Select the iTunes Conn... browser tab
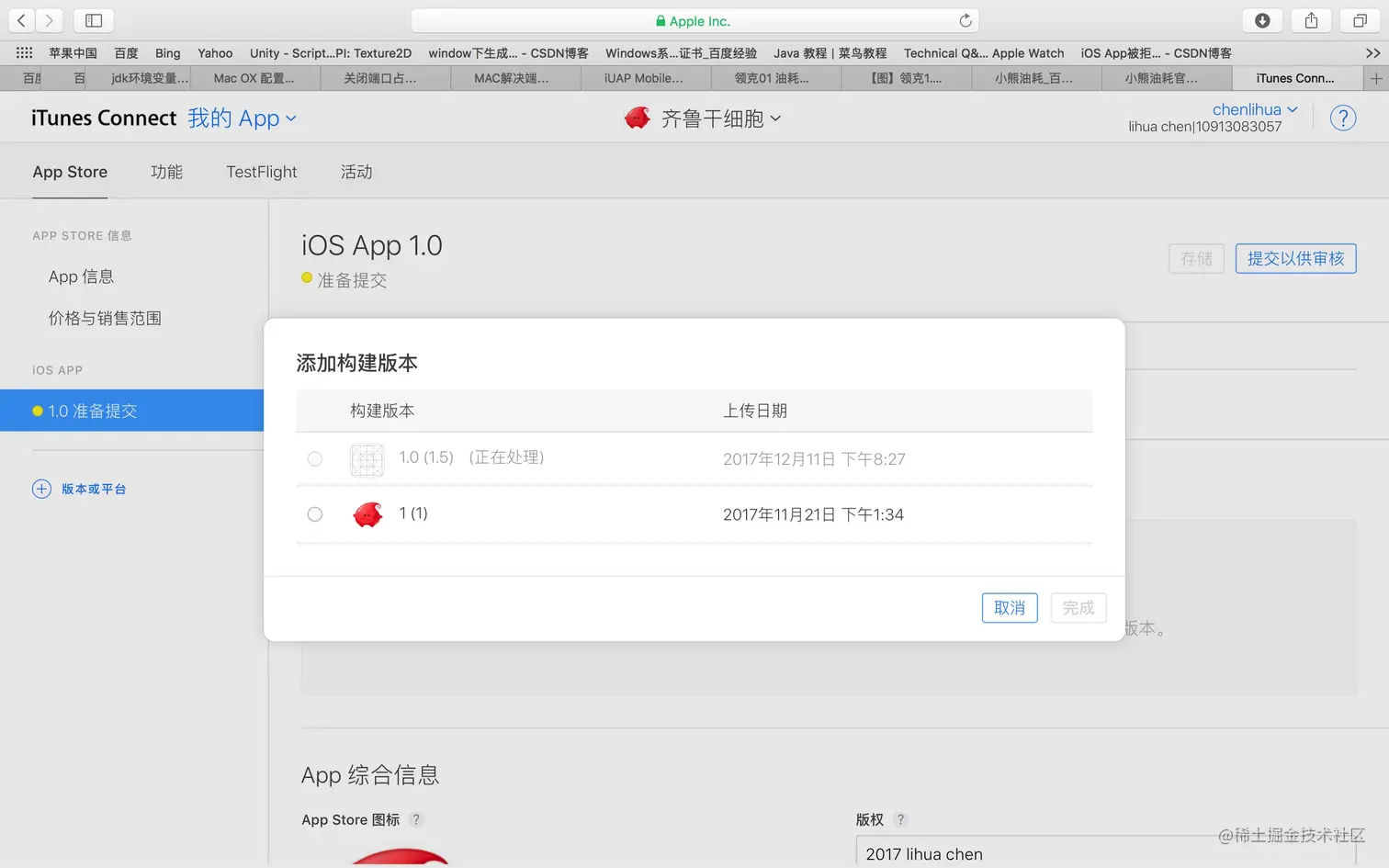This screenshot has width=1389, height=868. [1295, 79]
